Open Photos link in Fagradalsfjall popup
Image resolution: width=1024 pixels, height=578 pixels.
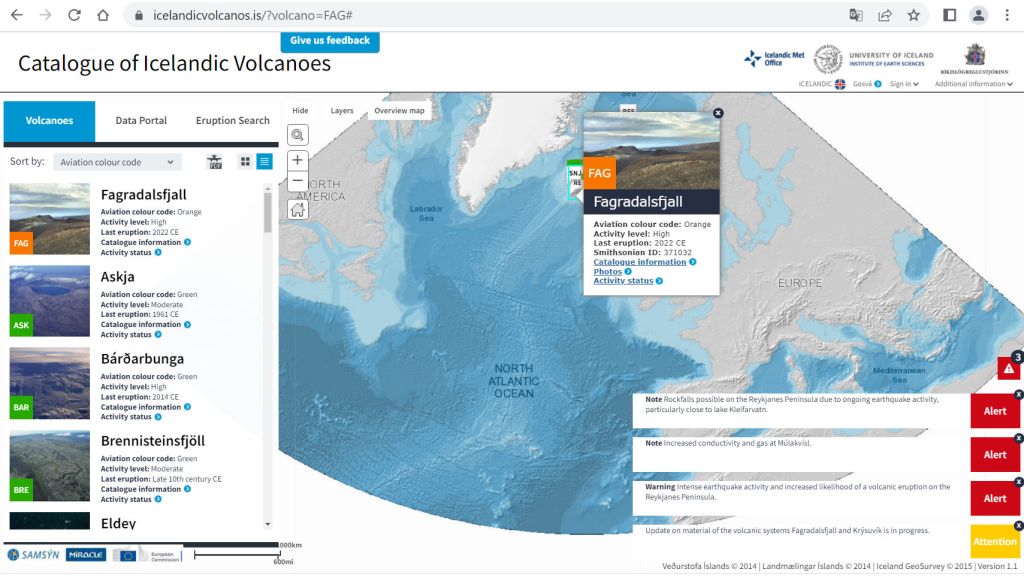(608, 272)
